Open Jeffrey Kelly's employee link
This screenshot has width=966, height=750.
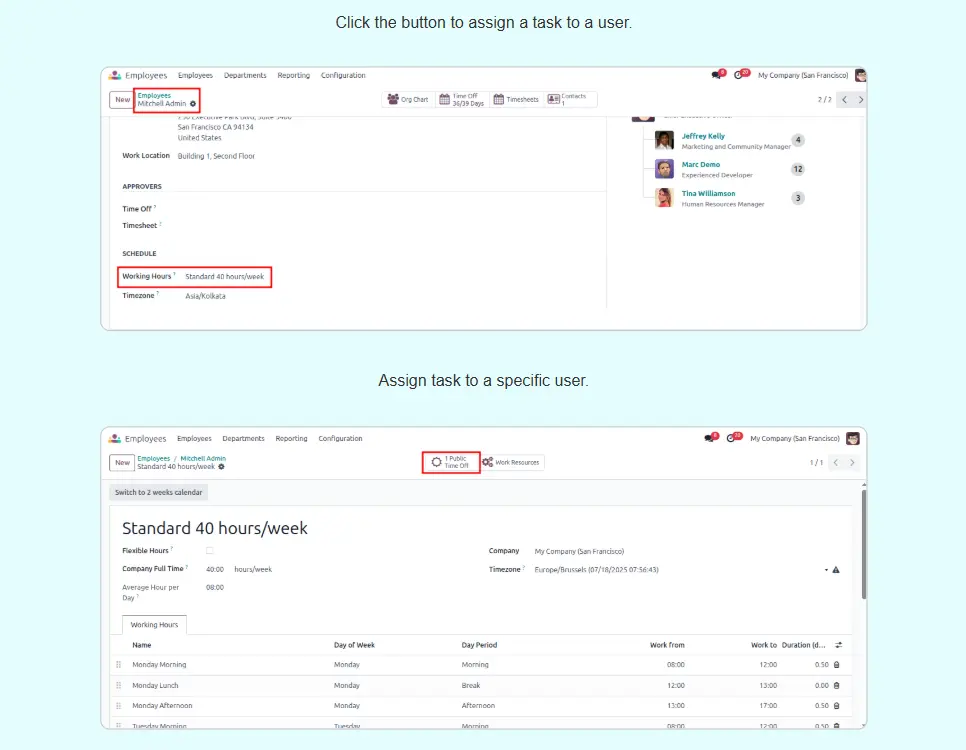coord(703,136)
